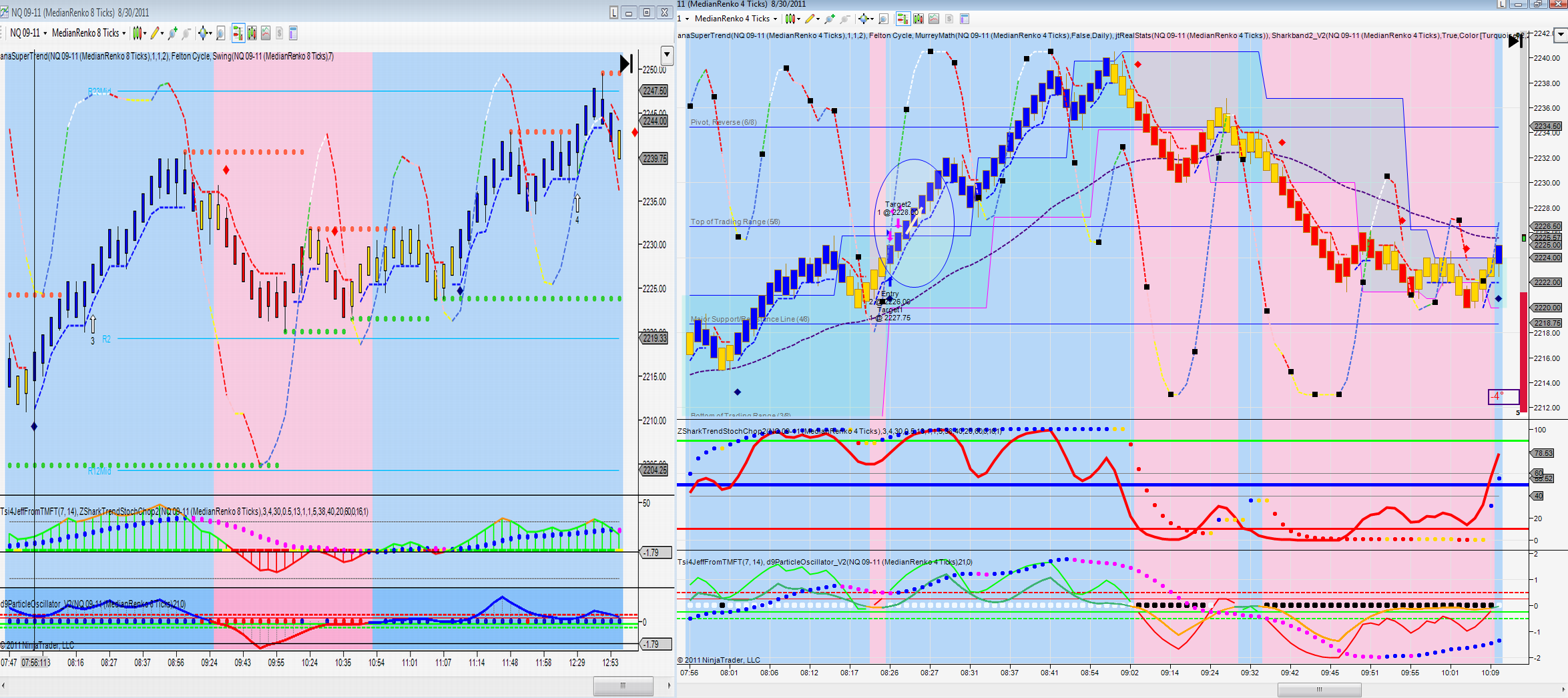
Task: Click the link (L) button on the 8 Ticks chart
Action: pyautogui.click(x=613, y=13)
